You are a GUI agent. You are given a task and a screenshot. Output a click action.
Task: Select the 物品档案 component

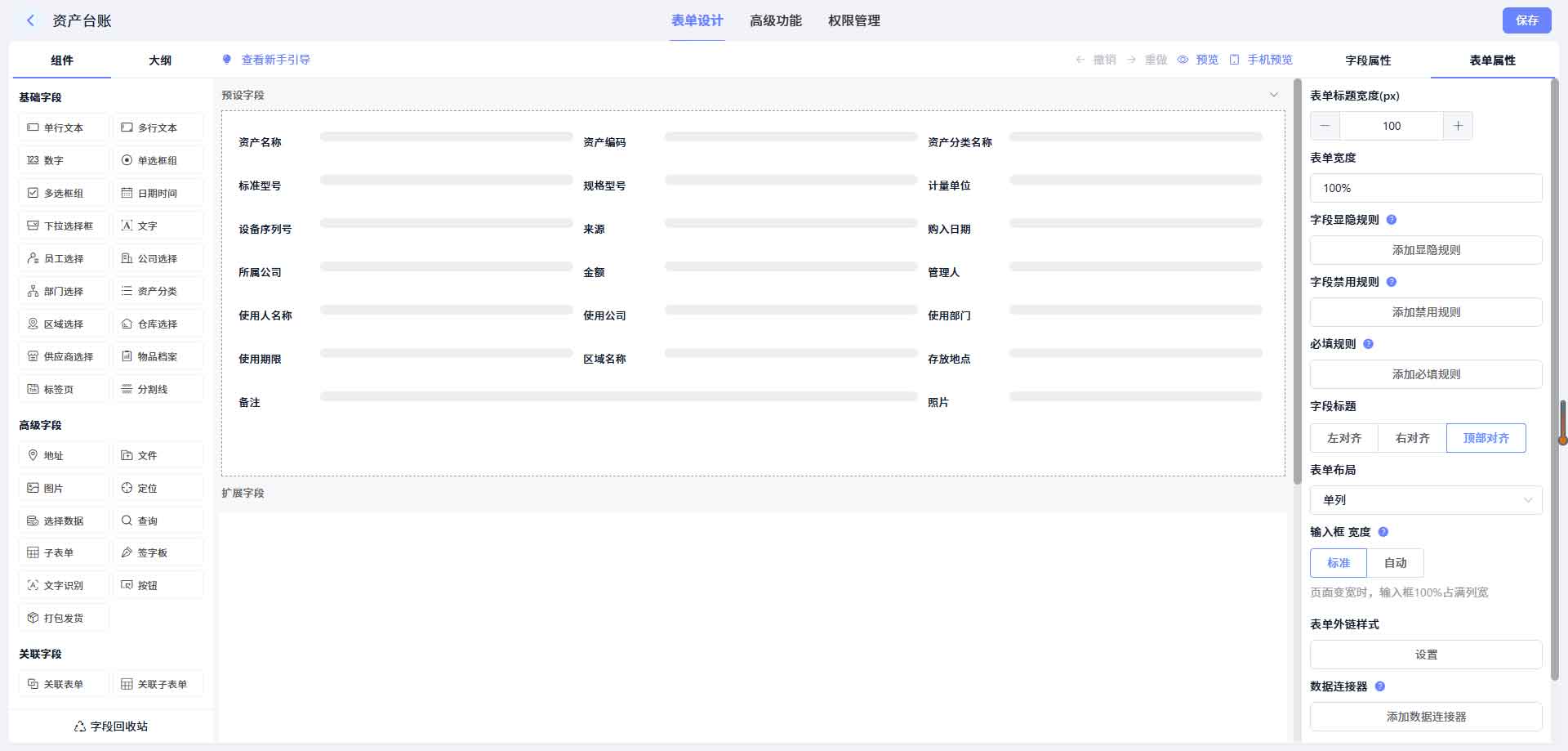[x=158, y=356]
